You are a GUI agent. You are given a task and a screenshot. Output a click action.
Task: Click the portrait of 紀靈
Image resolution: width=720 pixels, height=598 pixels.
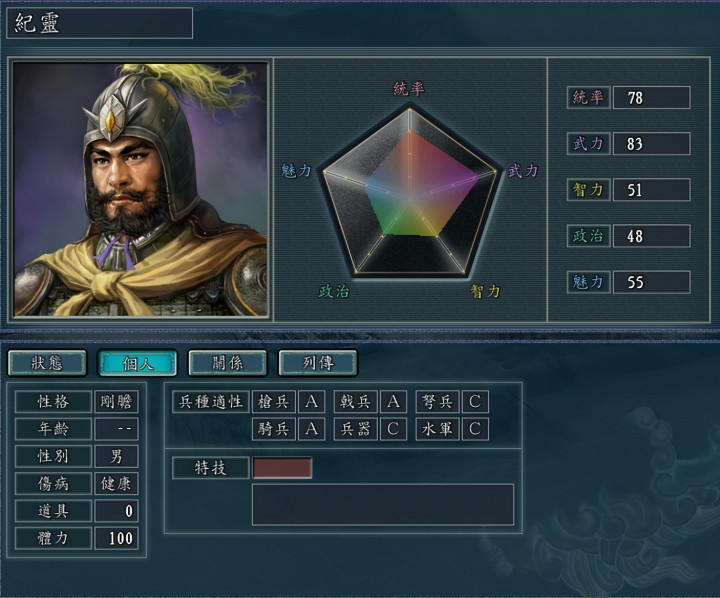coord(141,190)
